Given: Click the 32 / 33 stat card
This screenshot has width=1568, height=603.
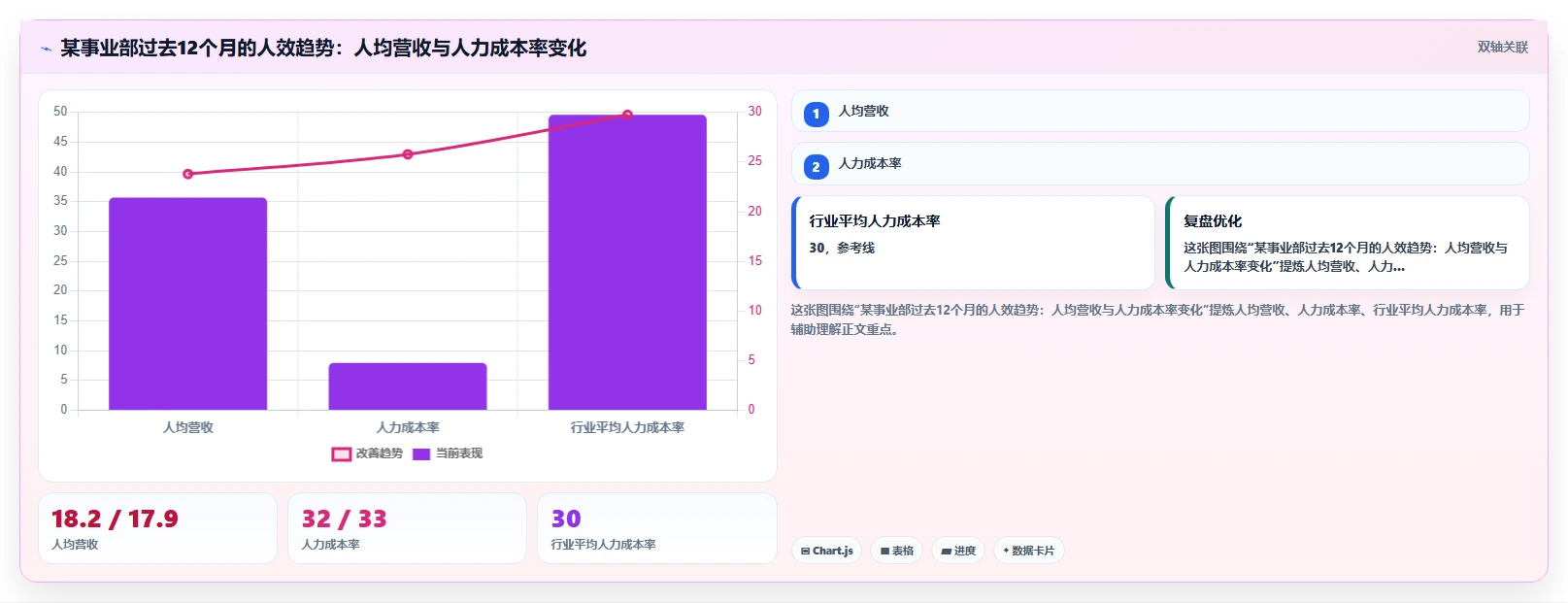Looking at the screenshot, I should 407,528.
